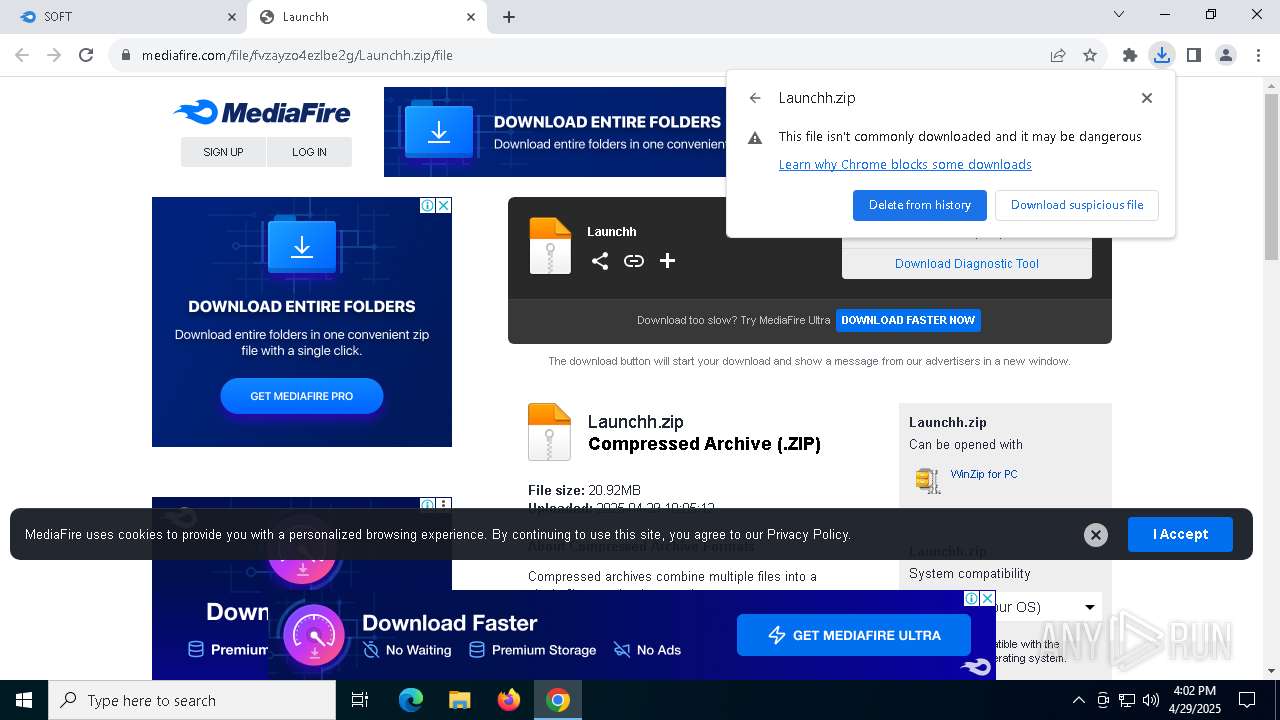This screenshot has width=1280, height=720.
Task: Click the plus icon under Launchh
Action: click(x=668, y=261)
